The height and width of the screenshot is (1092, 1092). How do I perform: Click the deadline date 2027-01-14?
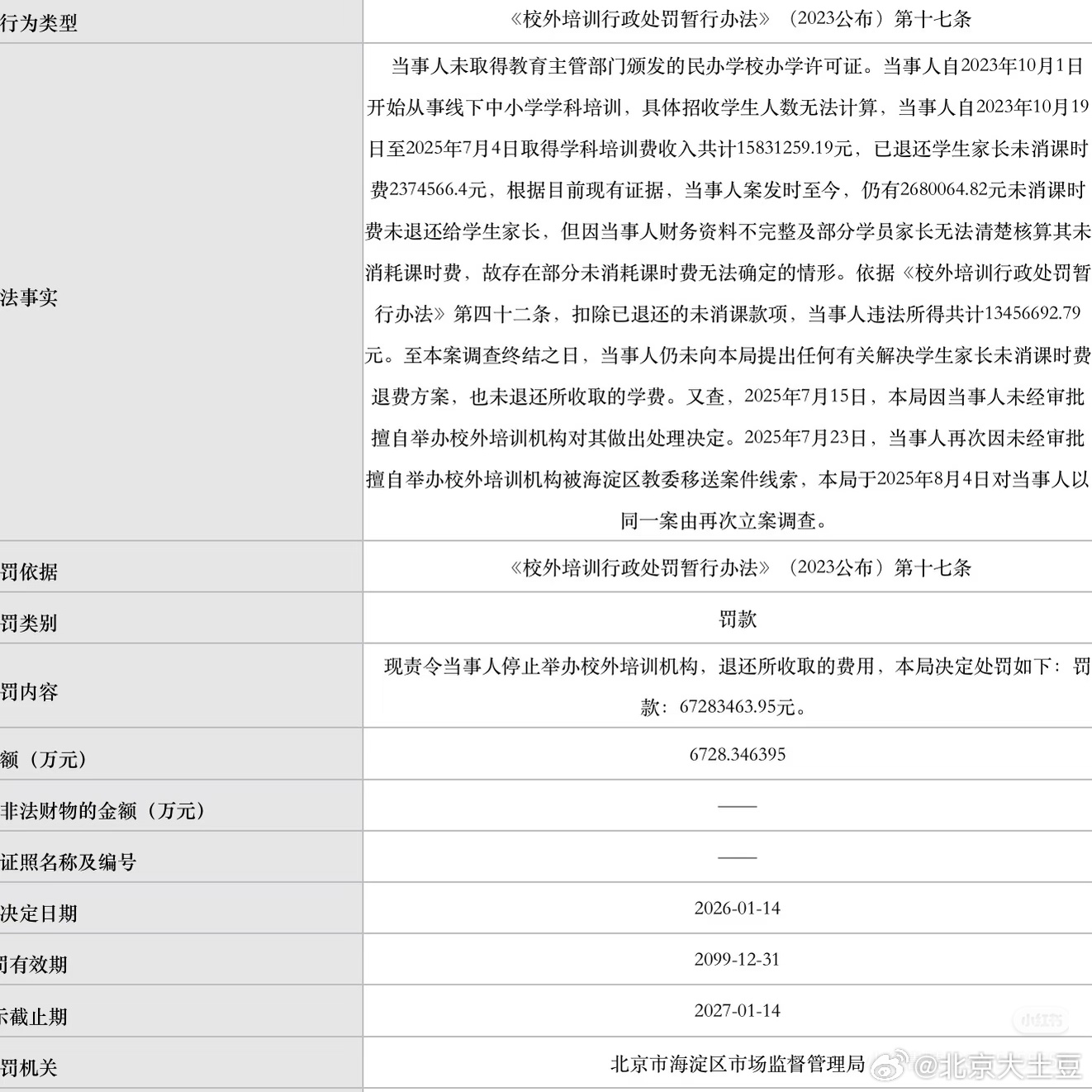click(x=738, y=1010)
